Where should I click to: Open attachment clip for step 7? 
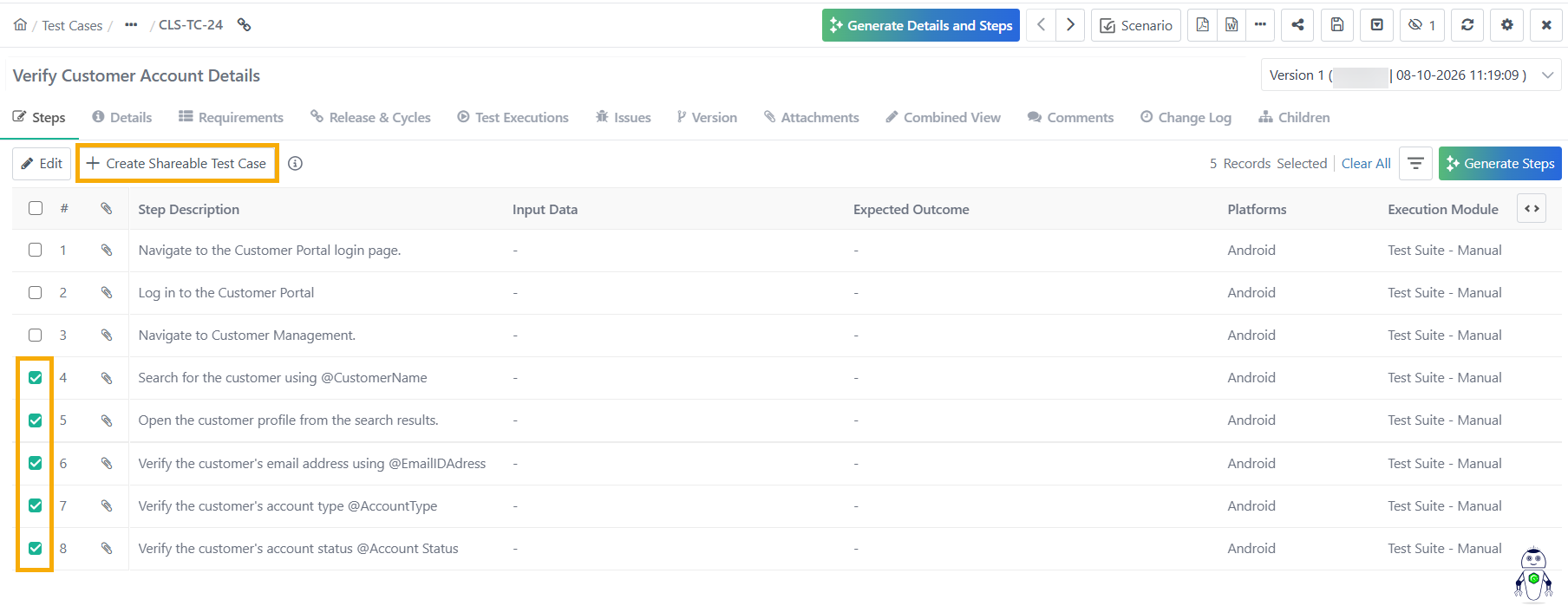pos(107,505)
